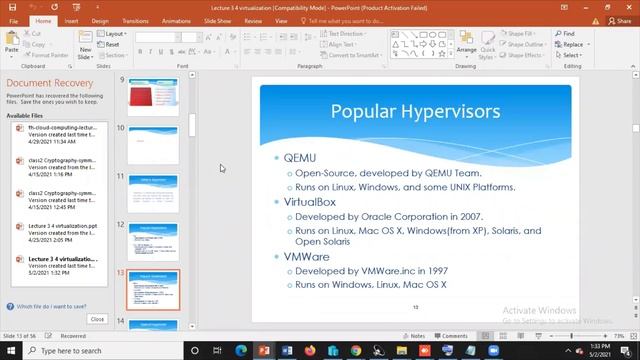Image resolution: width=640 pixels, height=360 pixels.
Task: Click the Save icon in quick access toolbar
Action: click(x=12, y=7)
